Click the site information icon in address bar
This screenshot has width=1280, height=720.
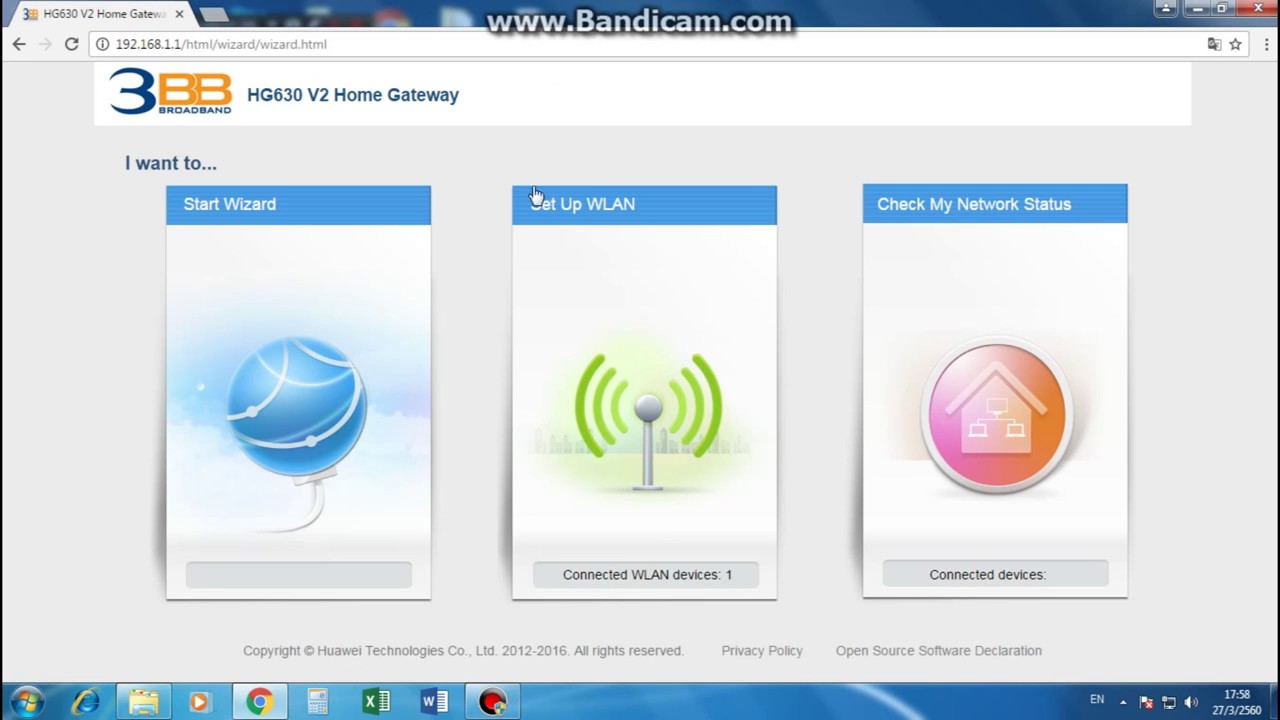point(102,44)
